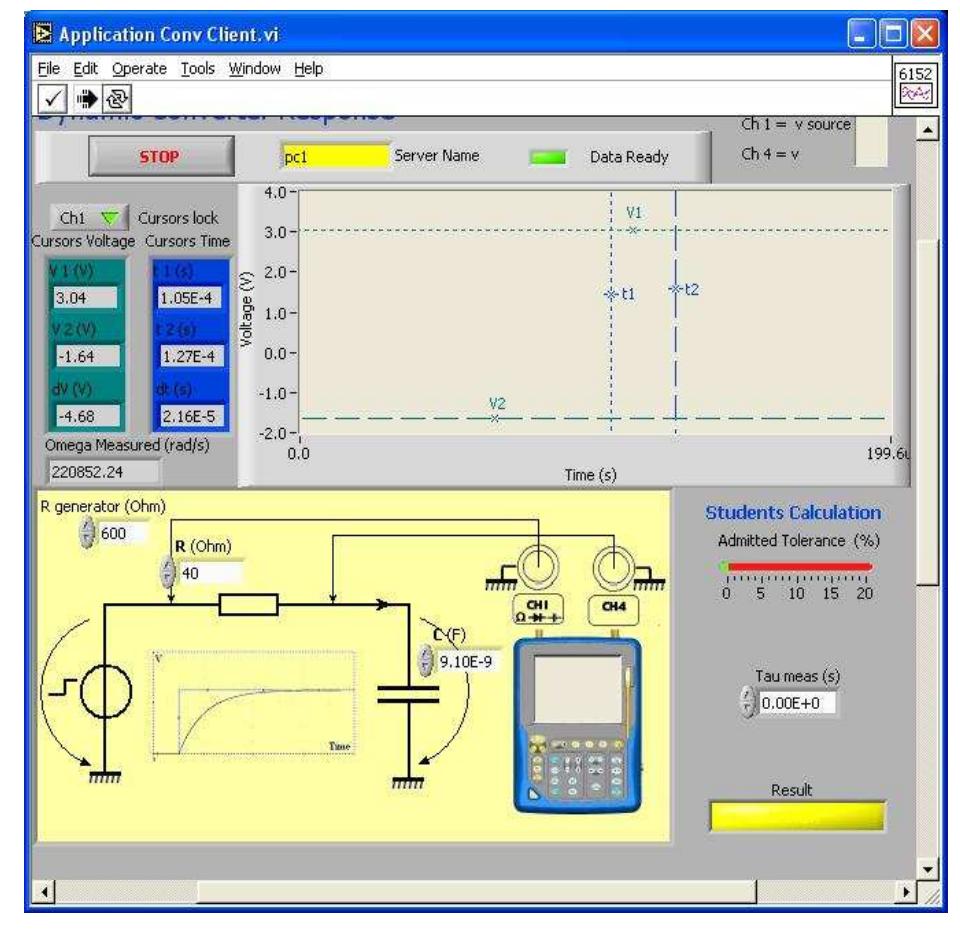This screenshot has width=960, height=944.
Task: Open the Operate menu
Action: tap(139, 69)
